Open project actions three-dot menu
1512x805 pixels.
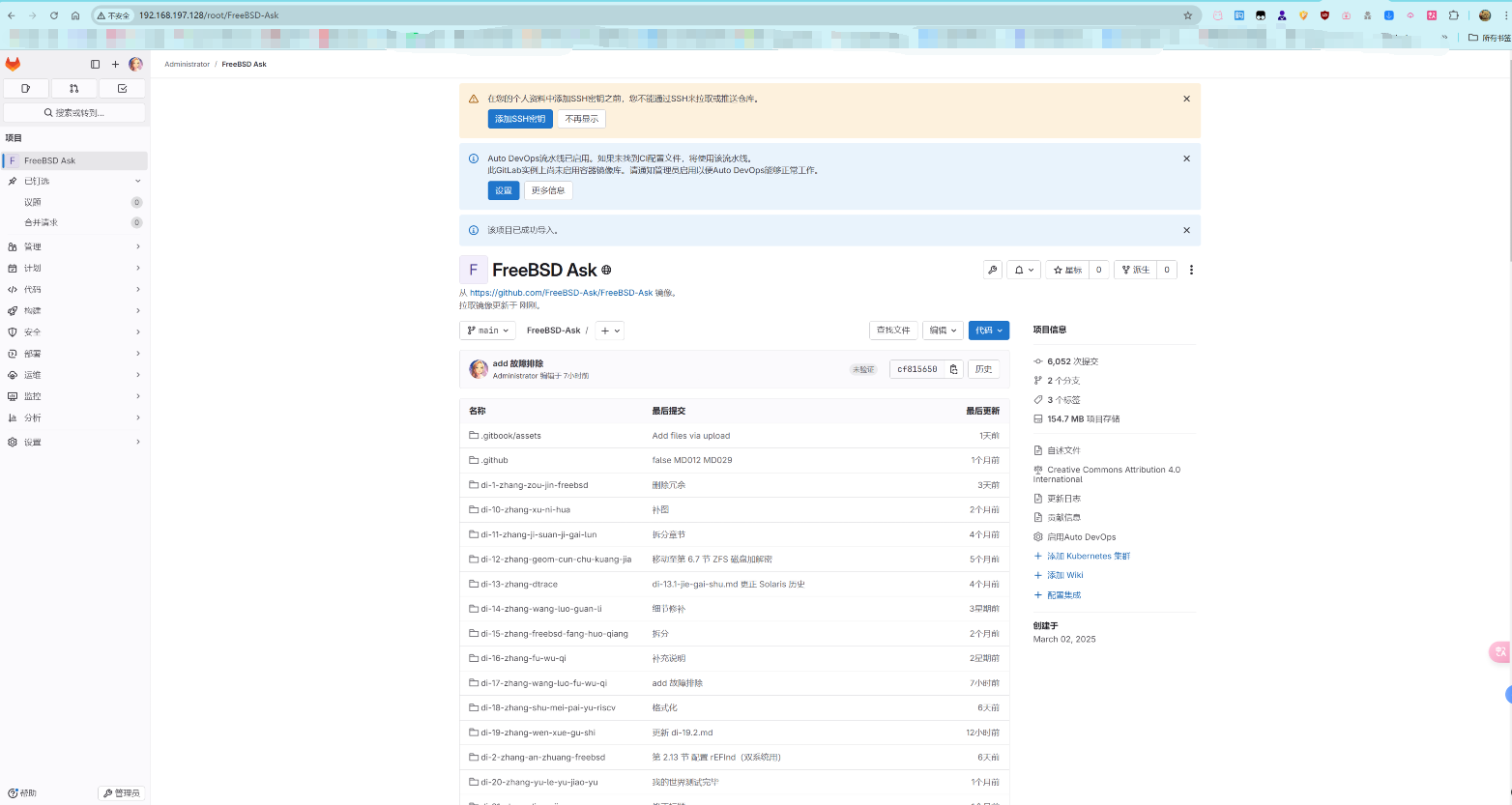(x=1191, y=270)
